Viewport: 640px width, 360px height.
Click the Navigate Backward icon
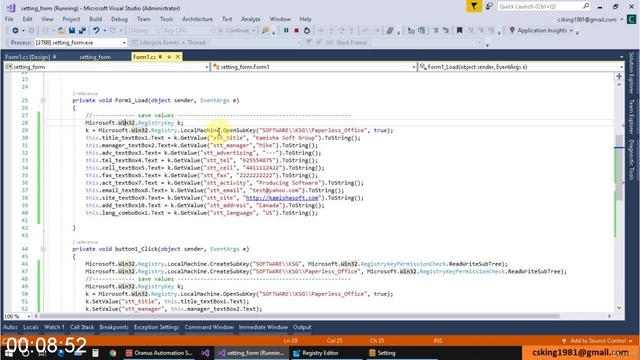[15, 31]
